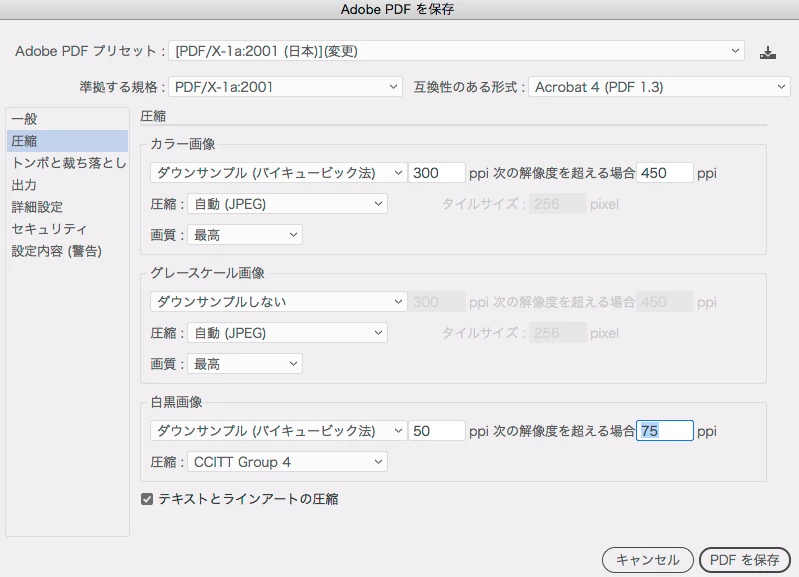The image size is (799, 577).
Task: Select セキュリティ in the sidebar
Action: [x=67, y=229]
